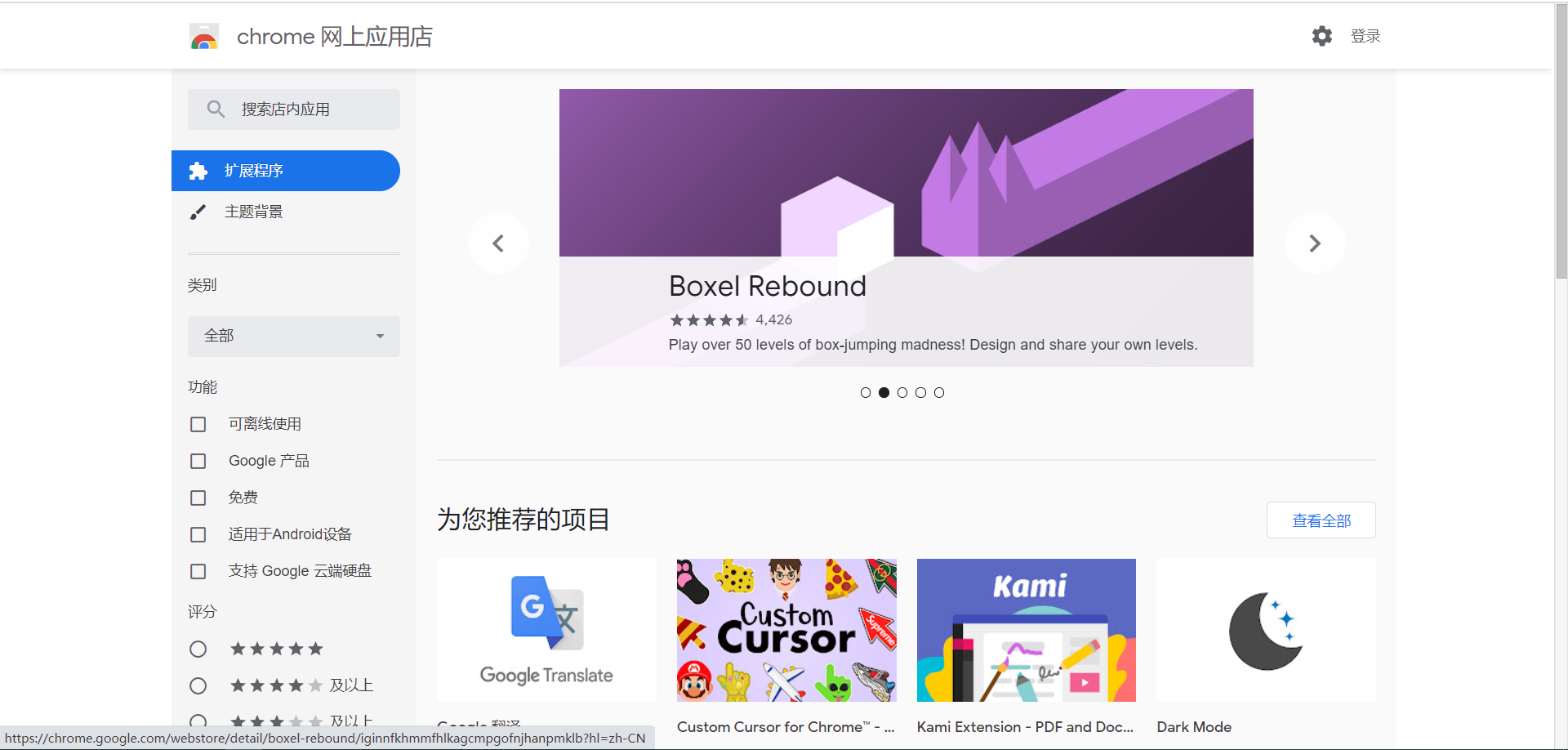Click the page vertical scrollbar thumb
Screen dimensions: 1568x750
1561,141
